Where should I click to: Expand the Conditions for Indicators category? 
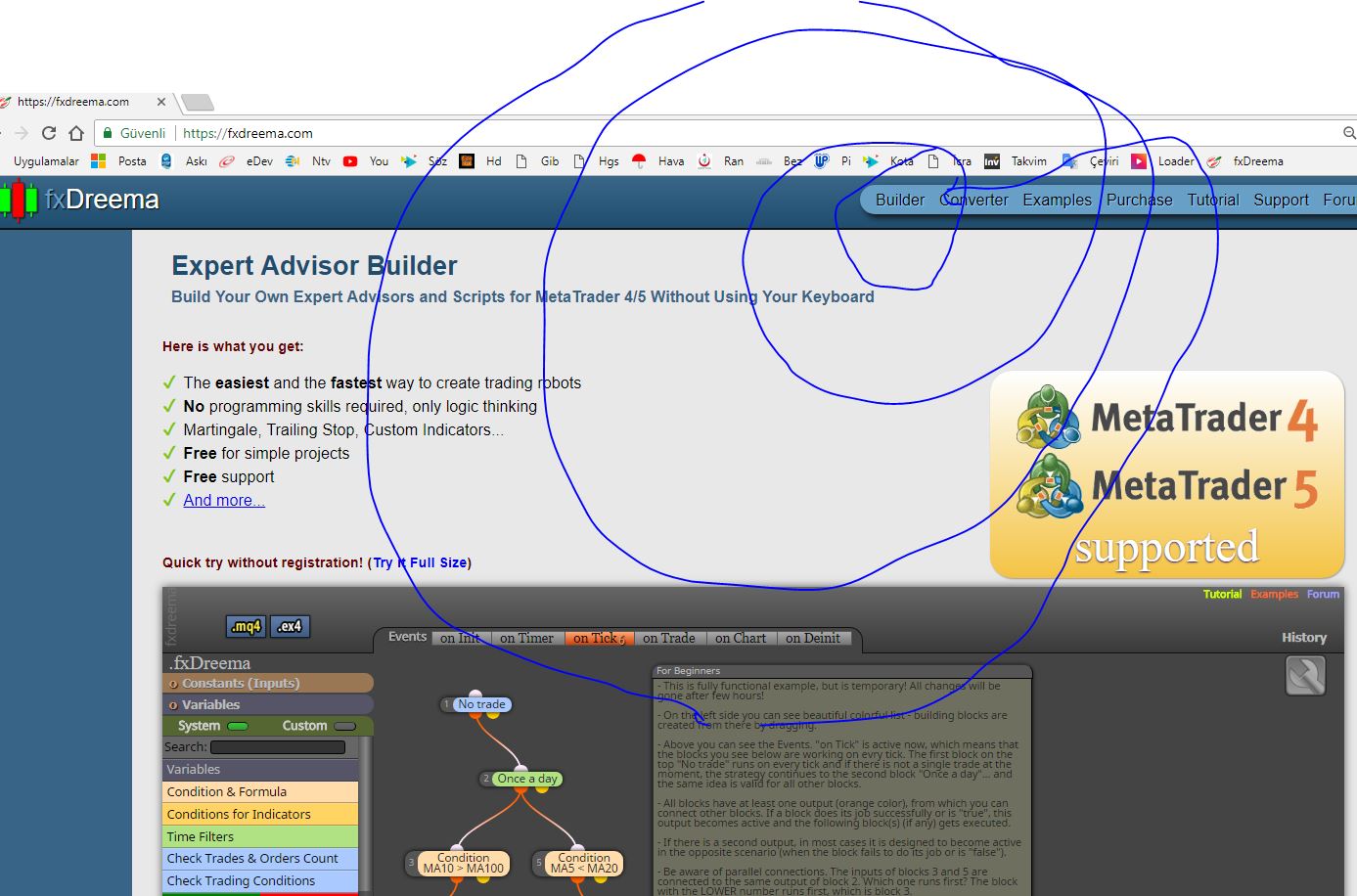coord(260,814)
